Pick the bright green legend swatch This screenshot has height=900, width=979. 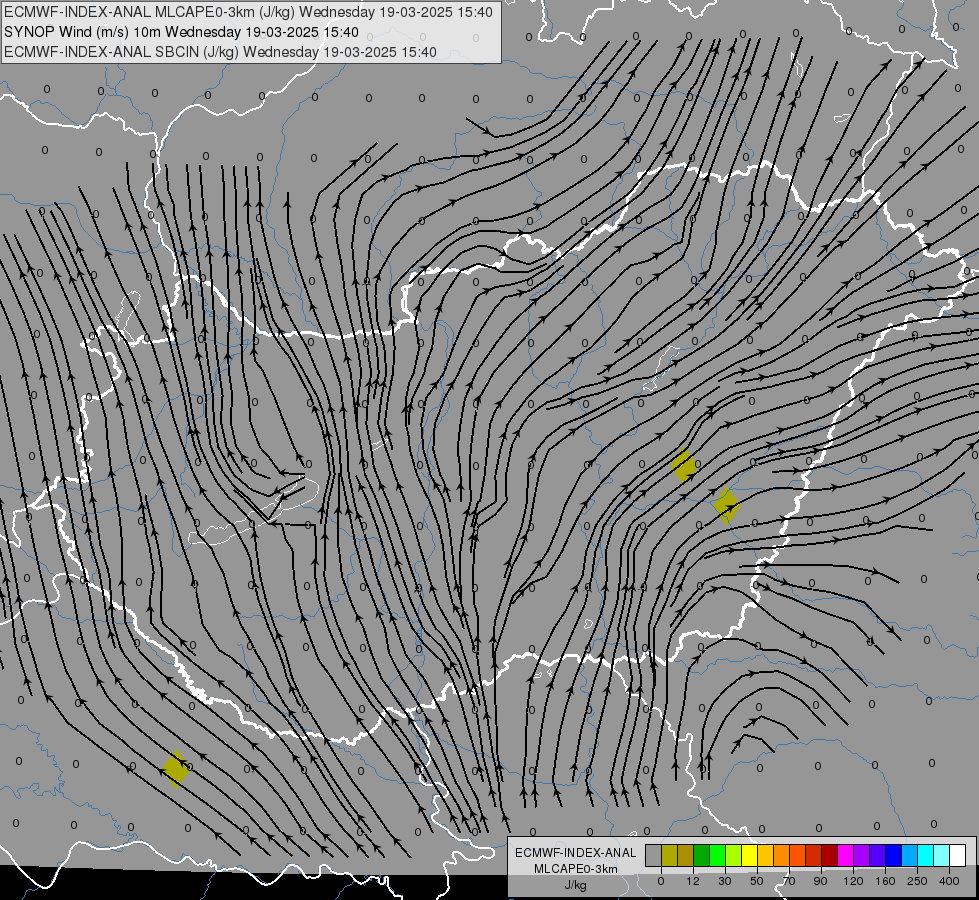point(717,855)
